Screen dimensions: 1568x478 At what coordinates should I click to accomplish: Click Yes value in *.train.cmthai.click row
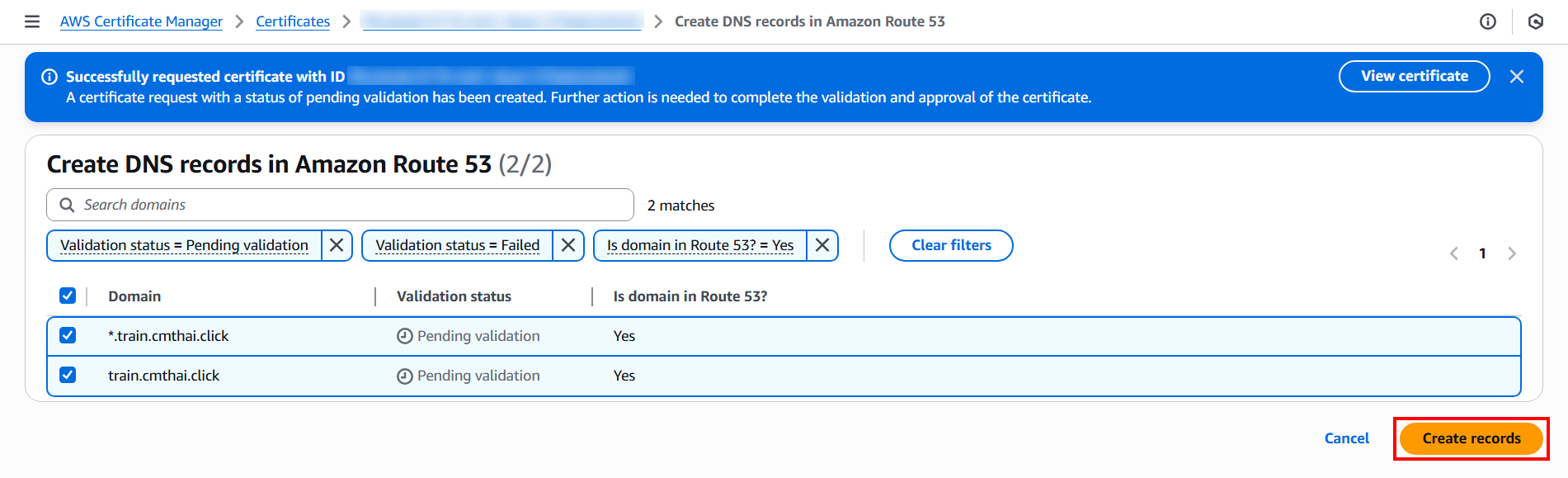[x=624, y=336]
